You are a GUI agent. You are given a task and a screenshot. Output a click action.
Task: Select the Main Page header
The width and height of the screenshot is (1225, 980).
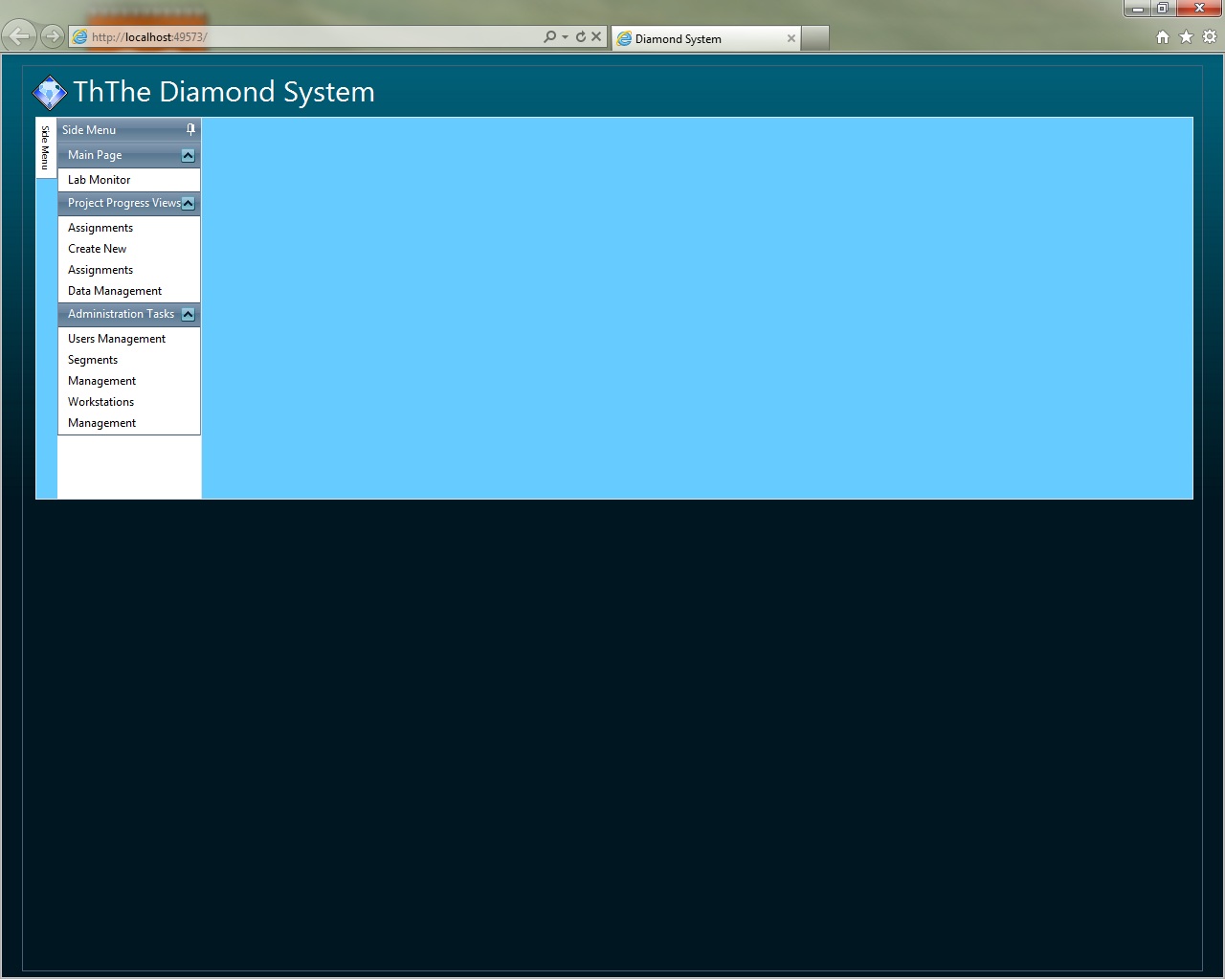(x=129, y=155)
